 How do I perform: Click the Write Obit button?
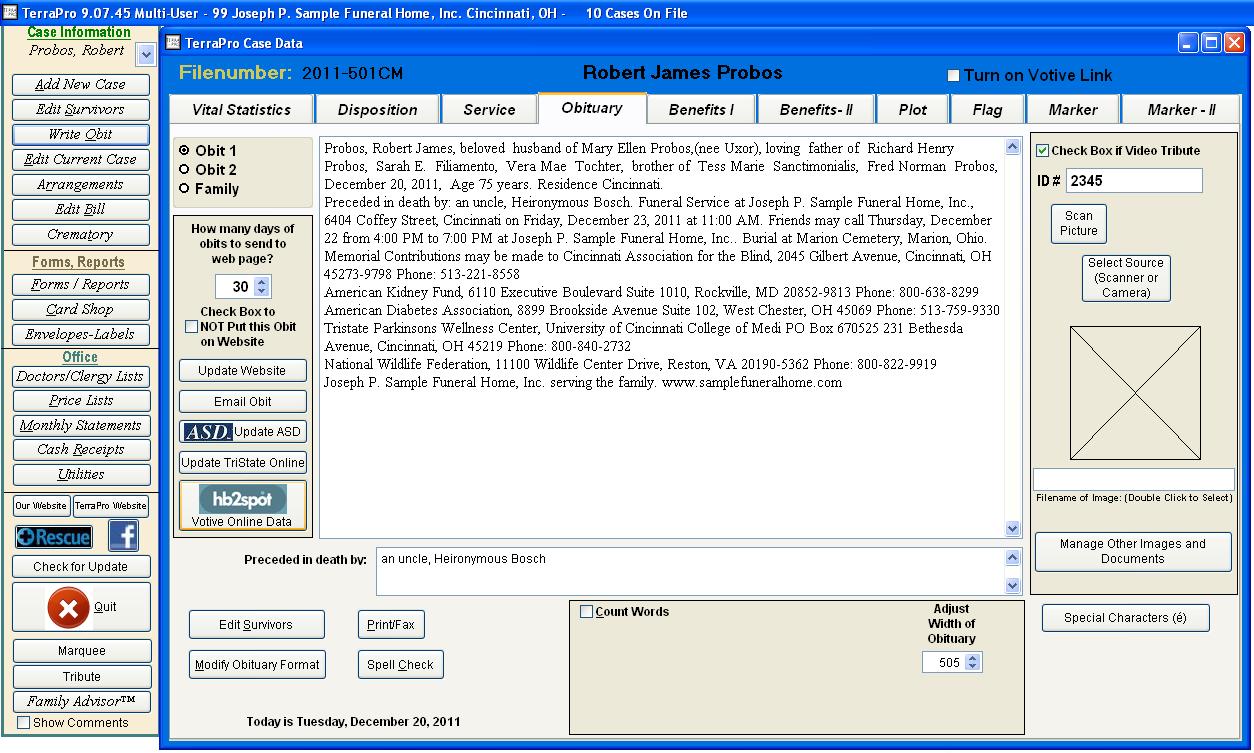[x=81, y=135]
